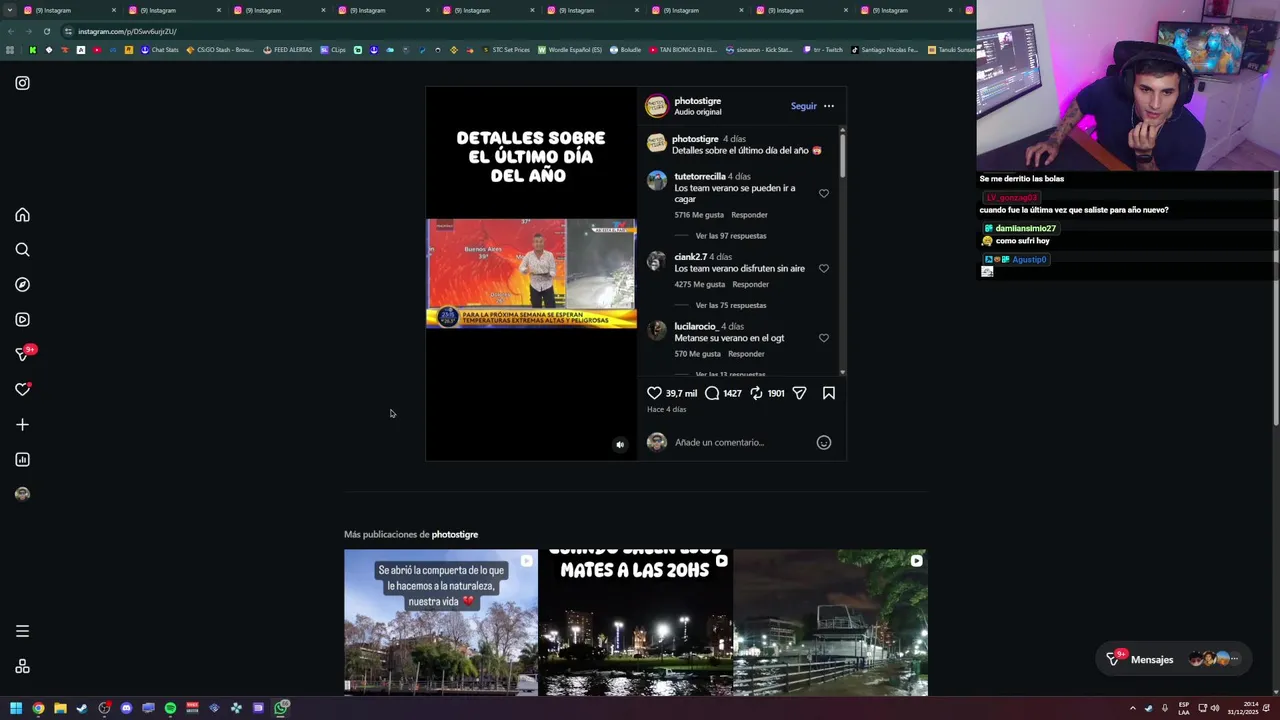This screenshot has height=720, width=1280.
Task: Go to Home feed icon in sidebar
Action: click(22, 215)
